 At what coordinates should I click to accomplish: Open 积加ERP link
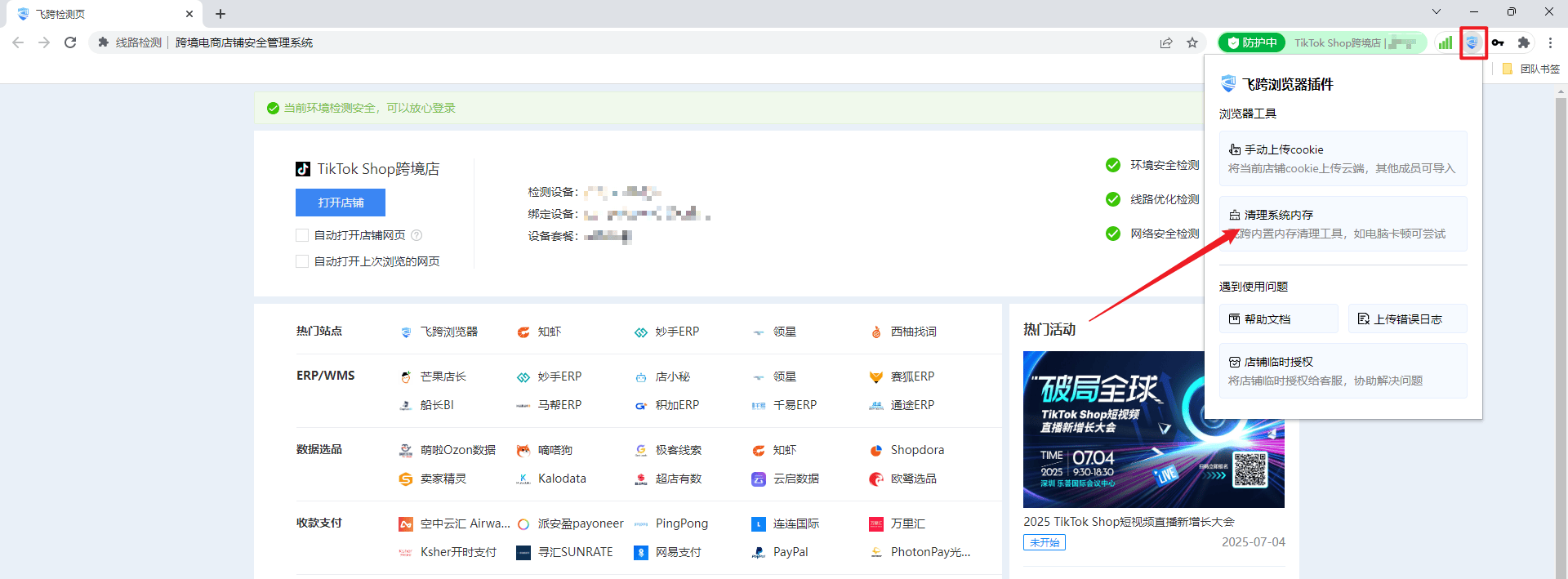(667, 405)
